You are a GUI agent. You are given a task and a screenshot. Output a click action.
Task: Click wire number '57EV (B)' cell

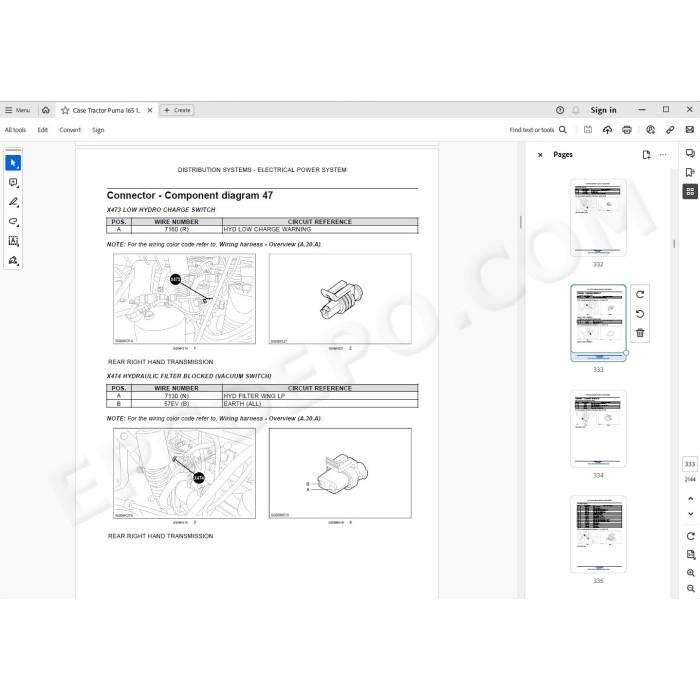click(x=177, y=404)
